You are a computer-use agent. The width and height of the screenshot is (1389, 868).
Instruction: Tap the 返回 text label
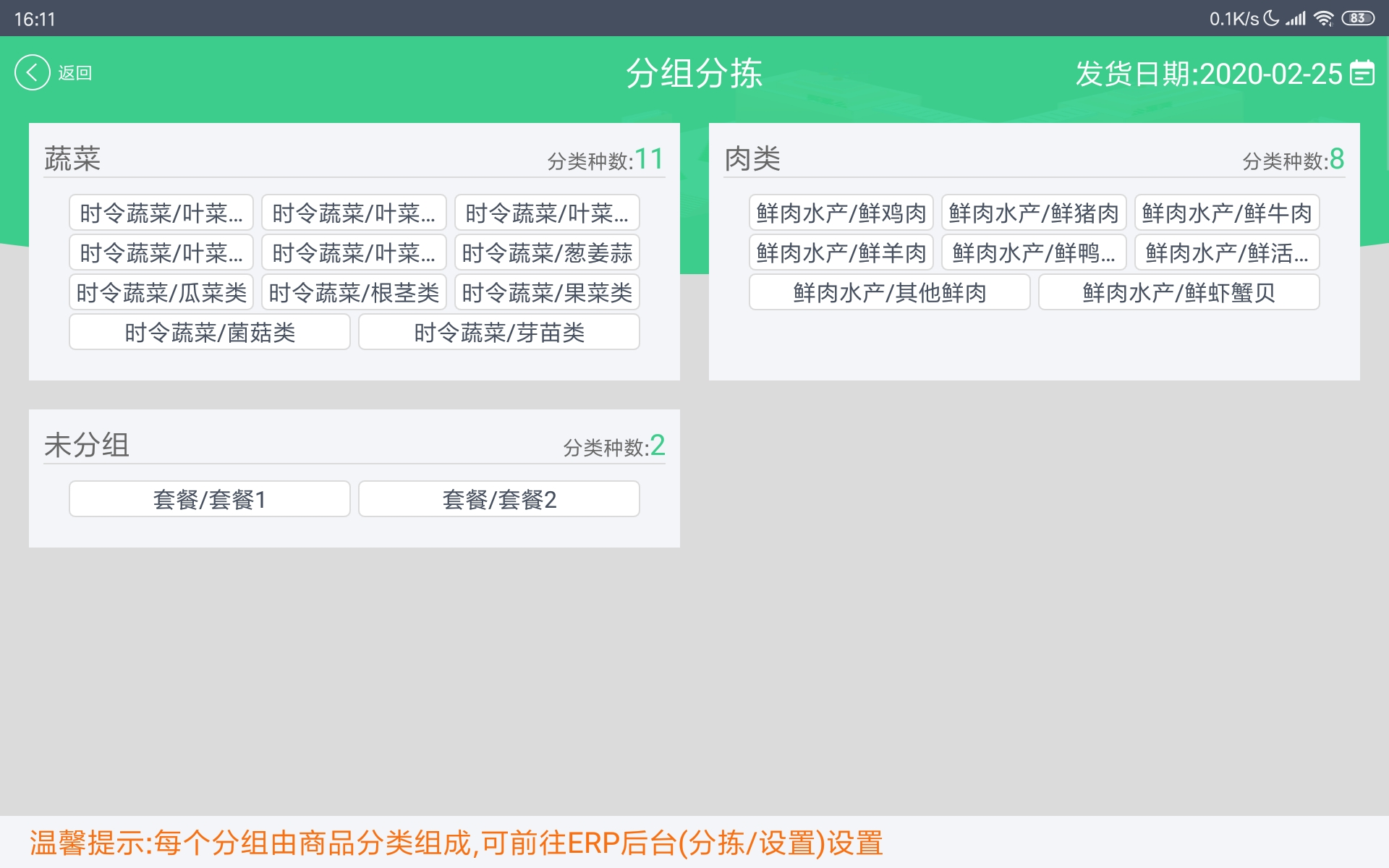pos(75,73)
